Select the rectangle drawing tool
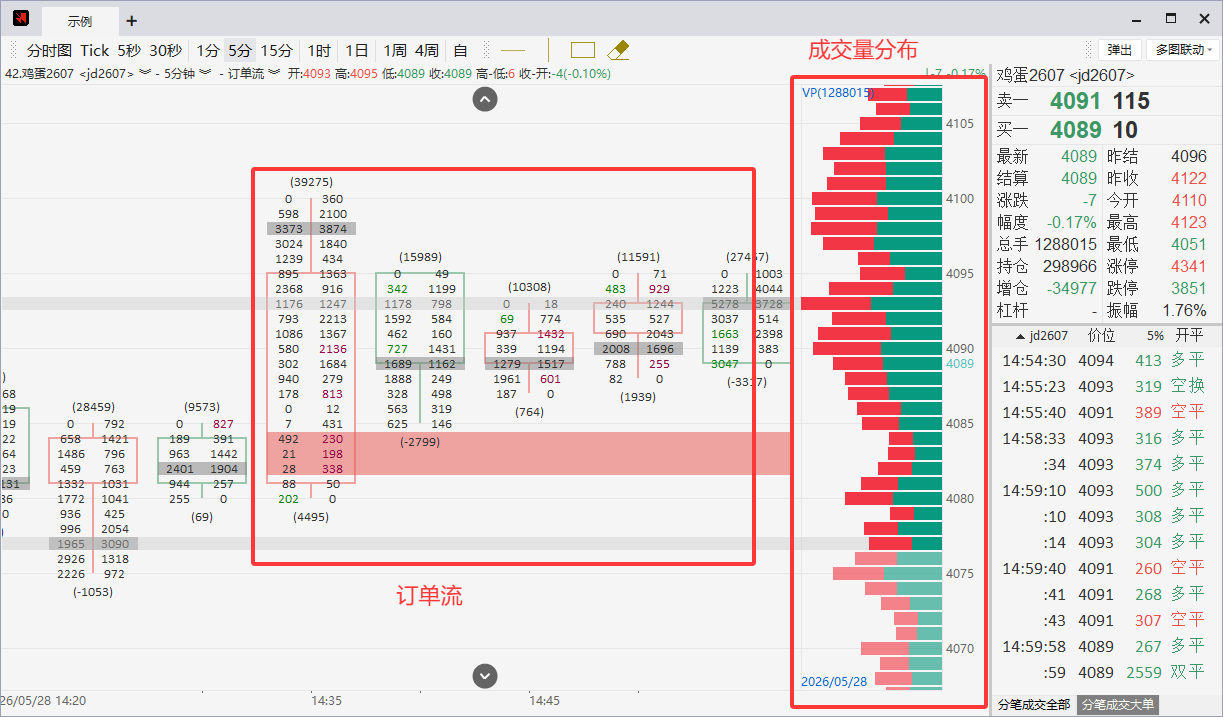Screen dimensions: 1223x717 tap(583, 50)
